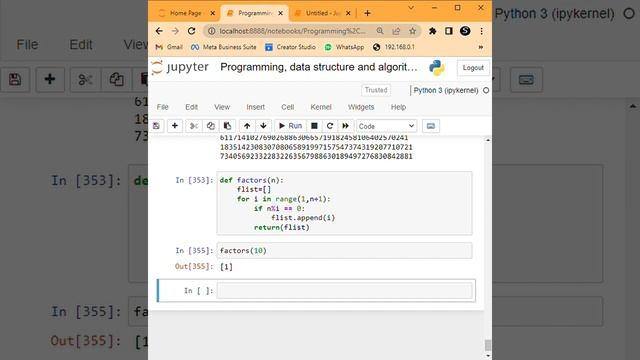This screenshot has height=360, width=640.
Task: Click the Logout button
Action: pyautogui.click(x=473, y=68)
